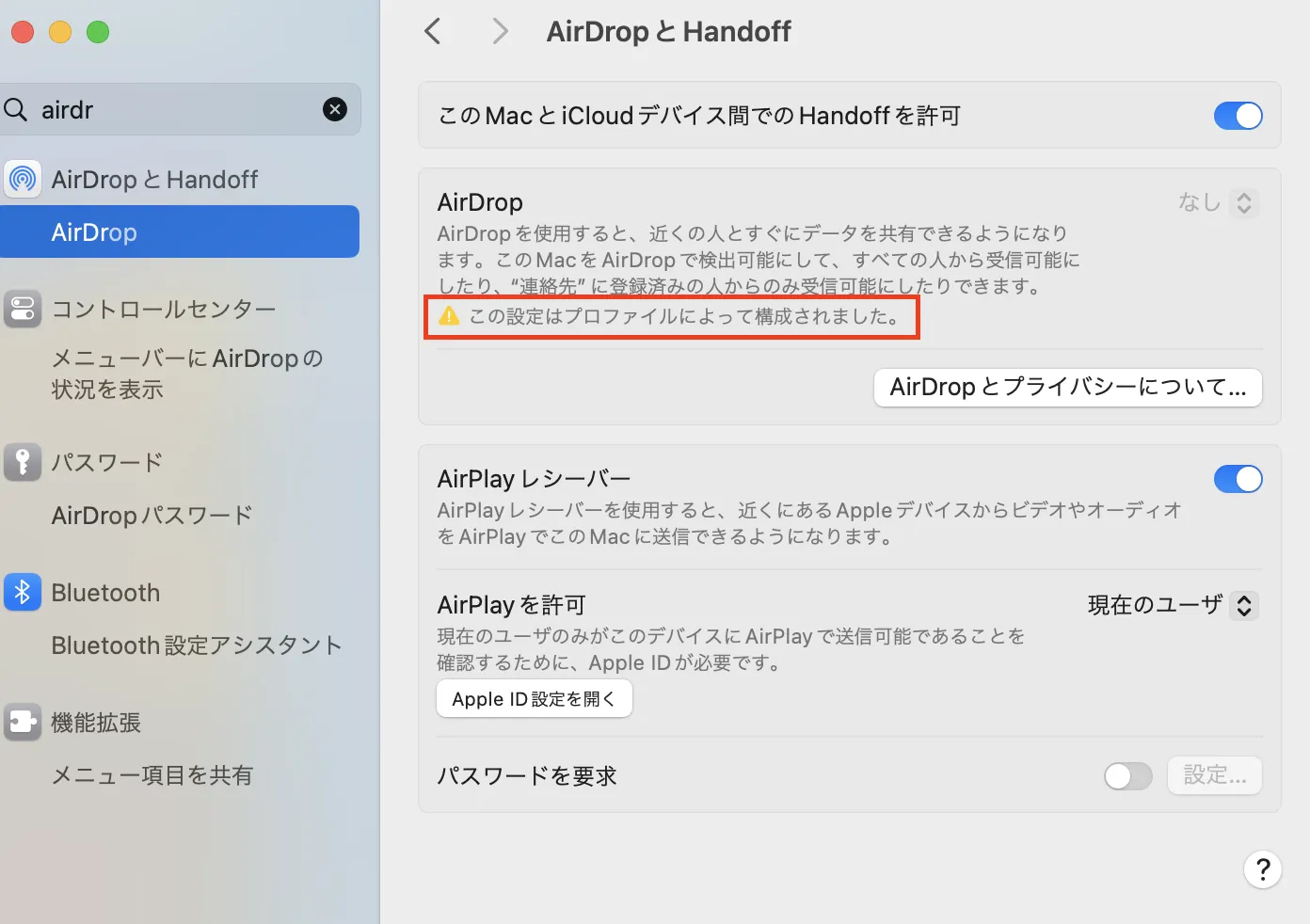Viewport: 1310px width, 924px height.
Task: Click the この設定はプロファイルによって構成されました text
Action: click(x=686, y=316)
